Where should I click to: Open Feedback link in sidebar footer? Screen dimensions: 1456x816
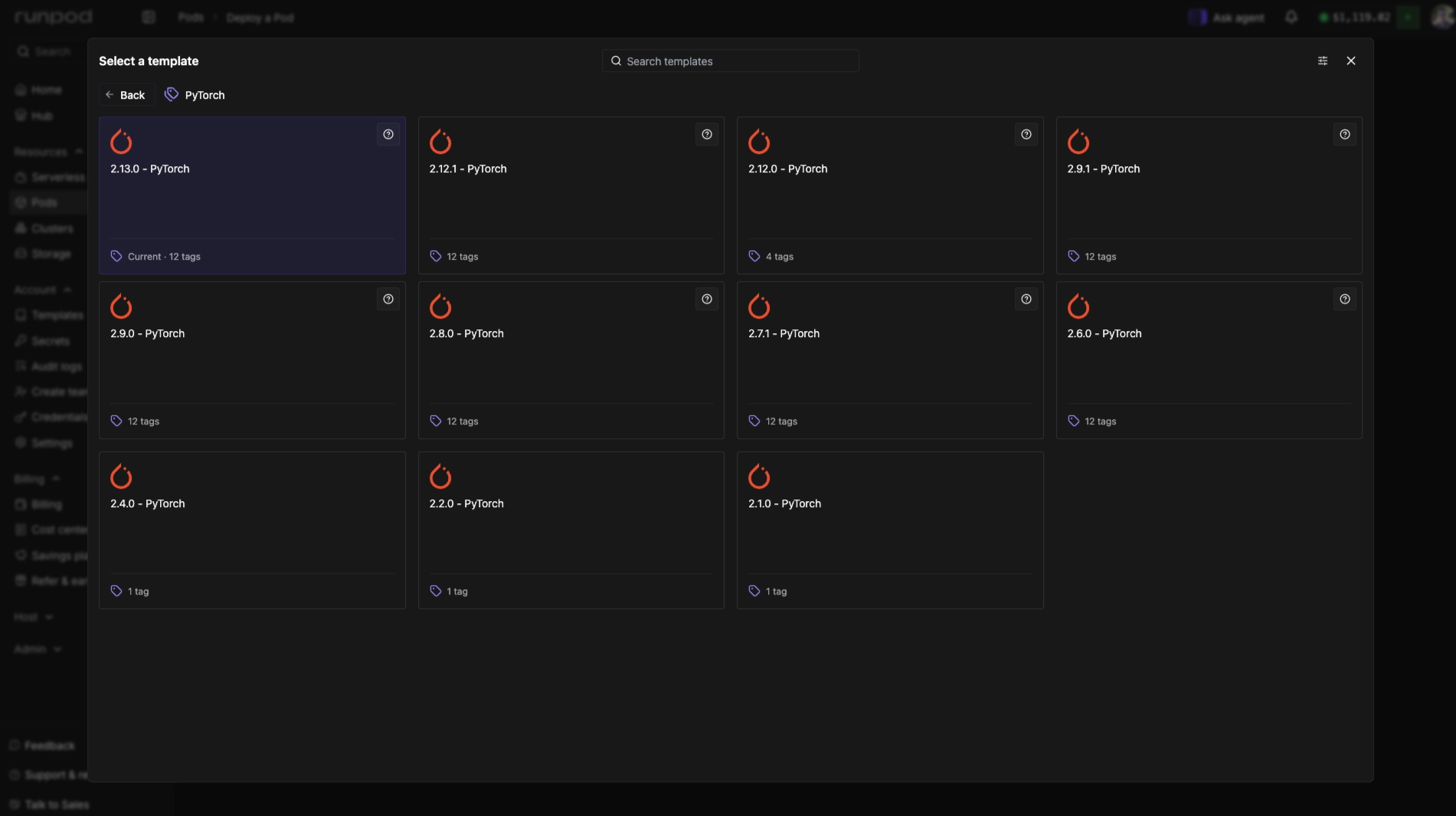pos(43,746)
